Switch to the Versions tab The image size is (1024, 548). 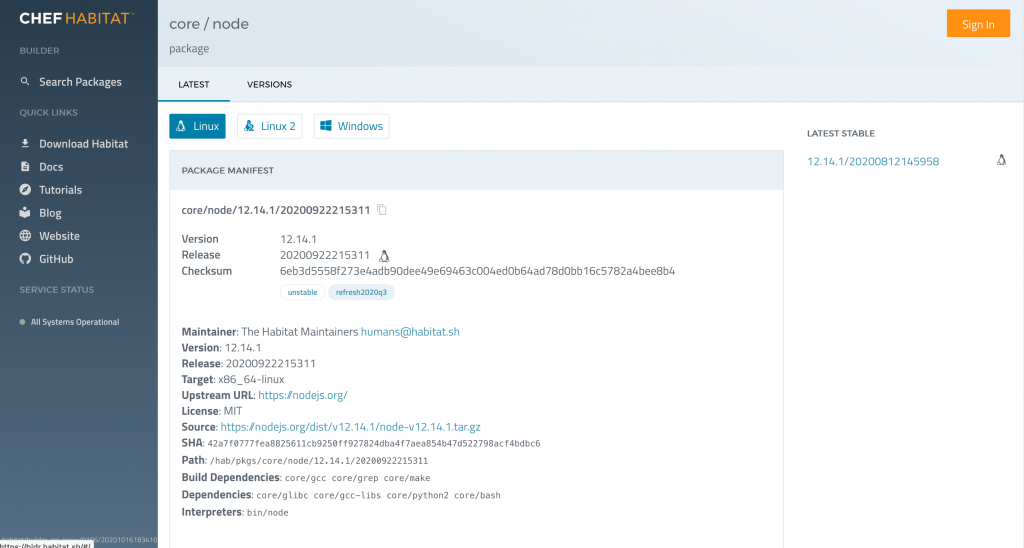(x=269, y=84)
